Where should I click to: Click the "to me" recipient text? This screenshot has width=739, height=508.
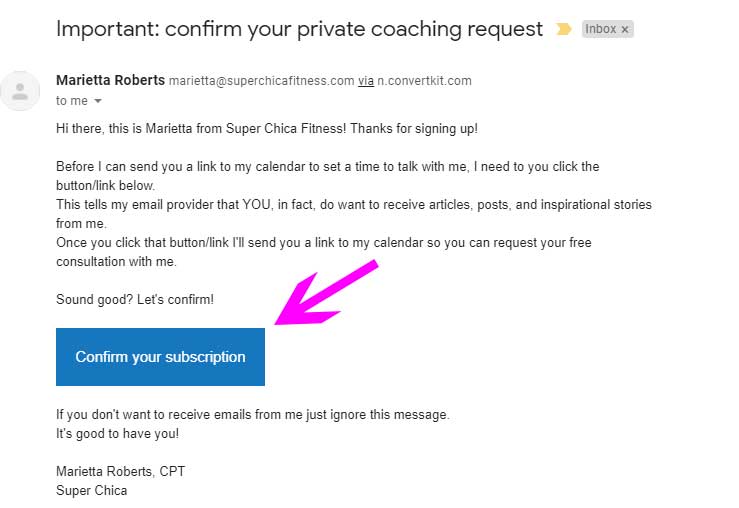click(x=72, y=101)
